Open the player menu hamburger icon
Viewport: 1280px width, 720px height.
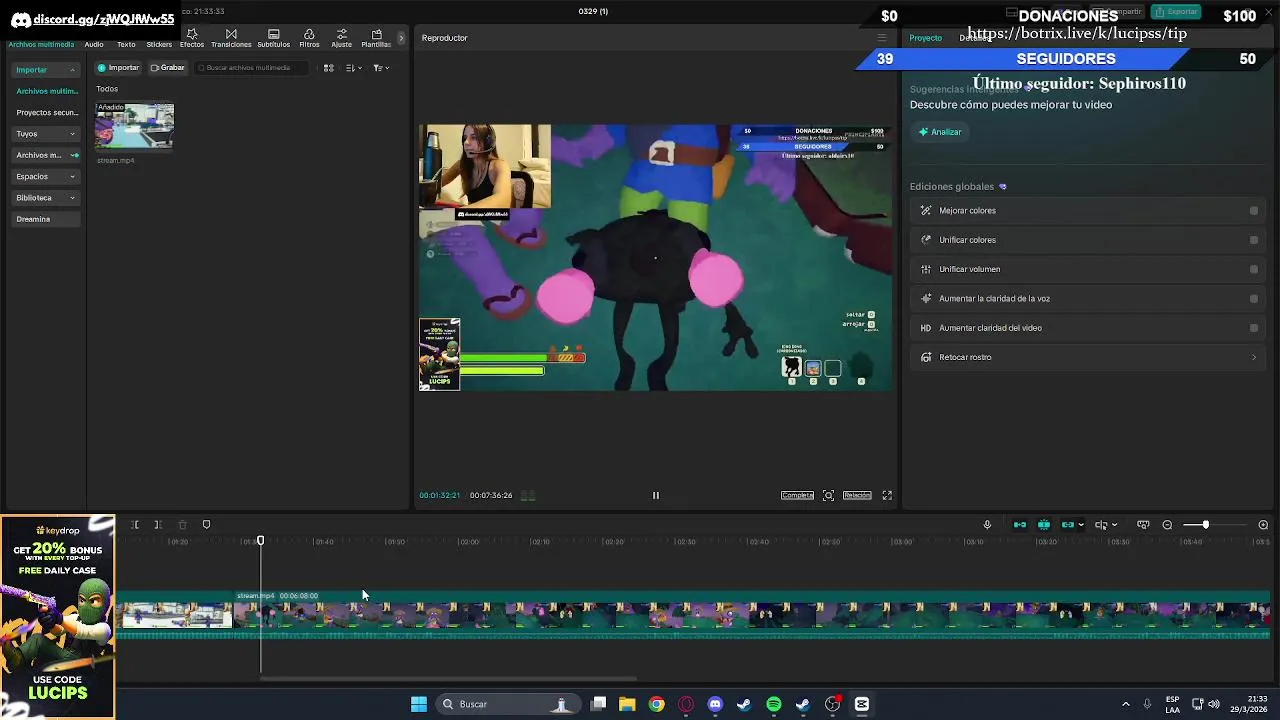pos(881,38)
